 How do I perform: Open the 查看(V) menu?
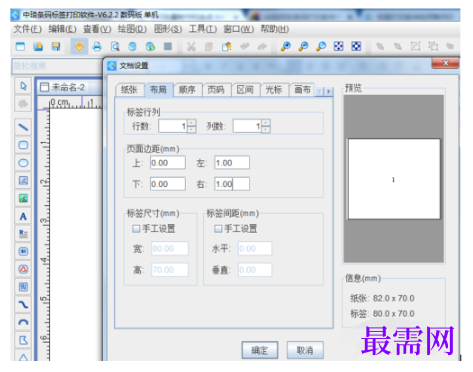tap(97, 29)
